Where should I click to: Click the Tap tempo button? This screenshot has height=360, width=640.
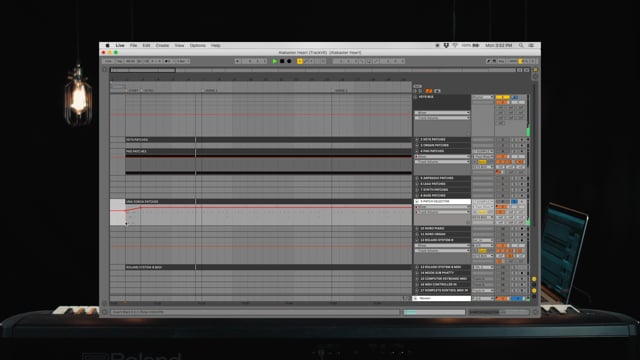pos(120,61)
